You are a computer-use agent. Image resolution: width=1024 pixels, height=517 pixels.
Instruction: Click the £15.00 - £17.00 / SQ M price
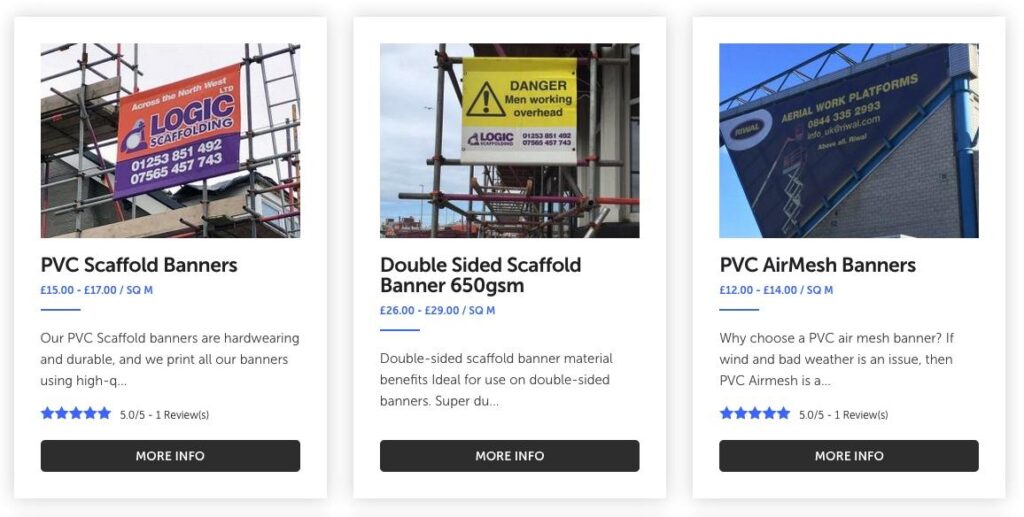(96, 291)
